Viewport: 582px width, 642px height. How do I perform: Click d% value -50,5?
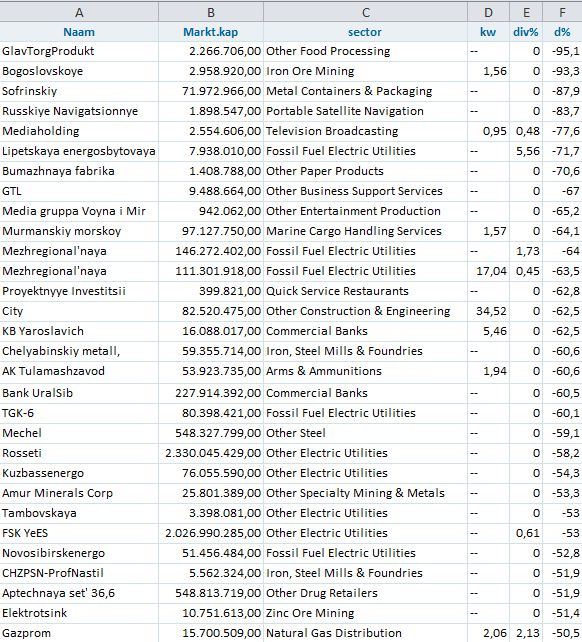[x=562, y=633]
